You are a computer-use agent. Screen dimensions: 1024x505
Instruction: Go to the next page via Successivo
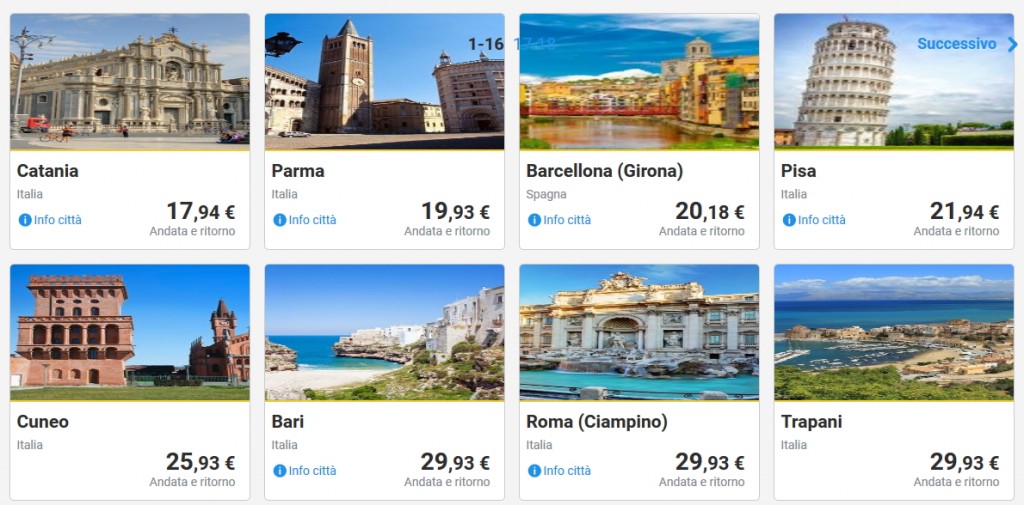pos(956,44)
